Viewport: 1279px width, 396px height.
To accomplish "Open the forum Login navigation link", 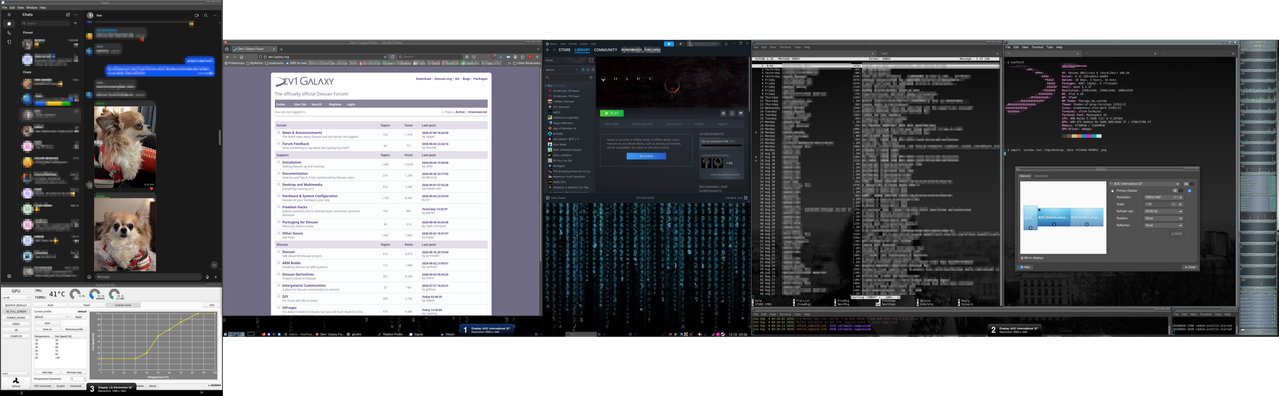I will pyautogui.click(x=351, y=104).
